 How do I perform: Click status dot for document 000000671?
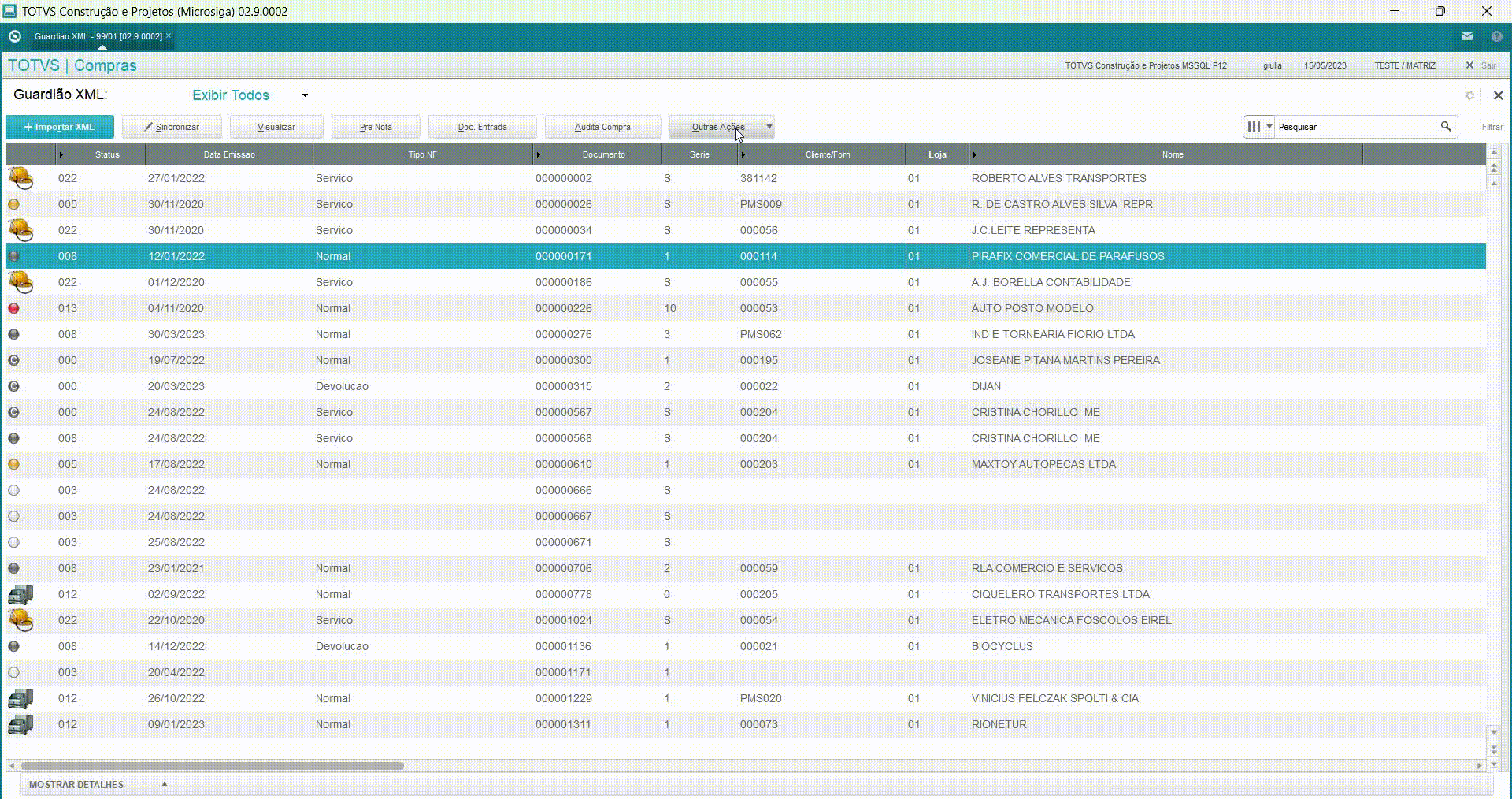coord(13,542)
